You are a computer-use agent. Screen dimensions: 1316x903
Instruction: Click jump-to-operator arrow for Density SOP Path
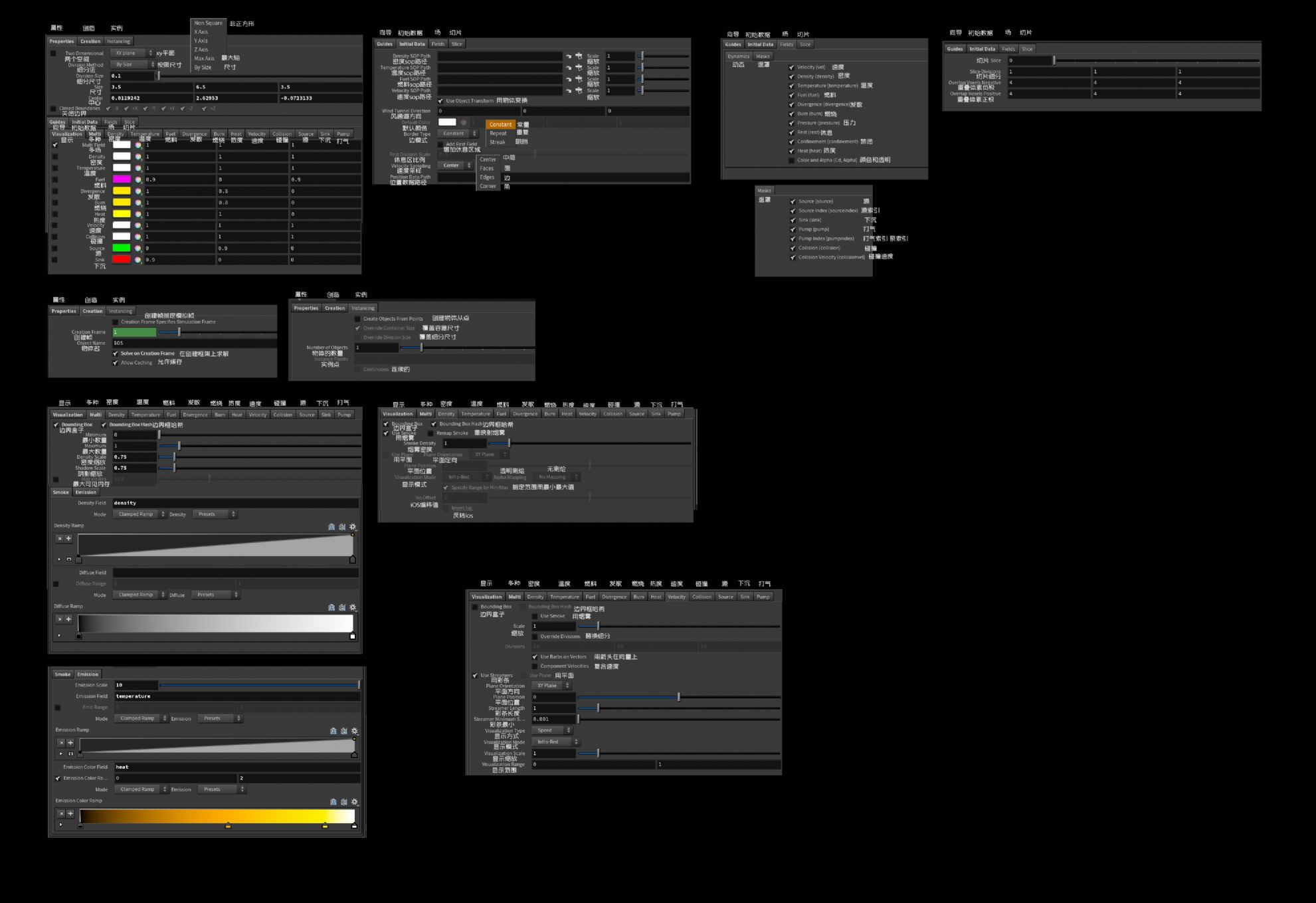569,56
